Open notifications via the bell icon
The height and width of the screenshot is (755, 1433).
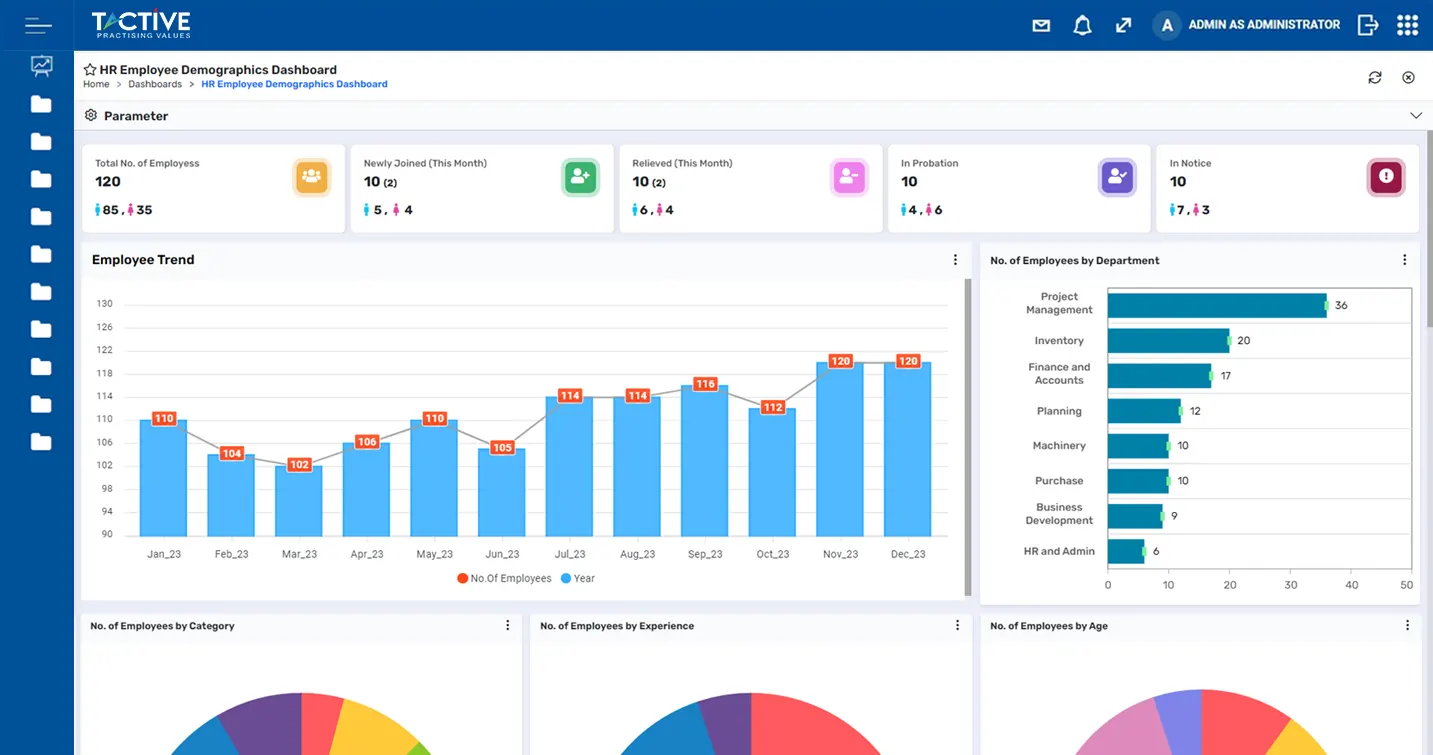1082,24
